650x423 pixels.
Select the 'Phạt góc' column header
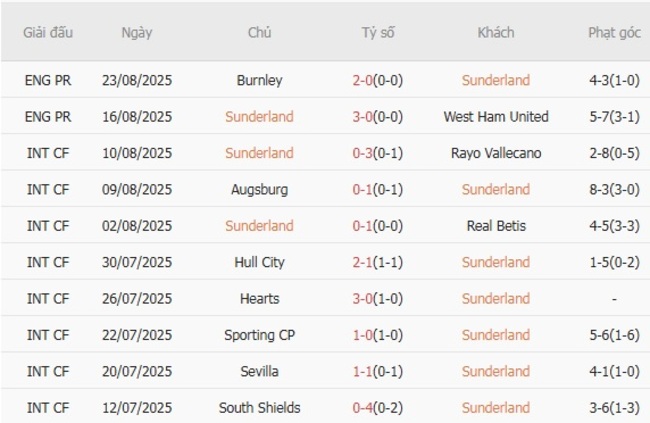click(x=614, y=32)
